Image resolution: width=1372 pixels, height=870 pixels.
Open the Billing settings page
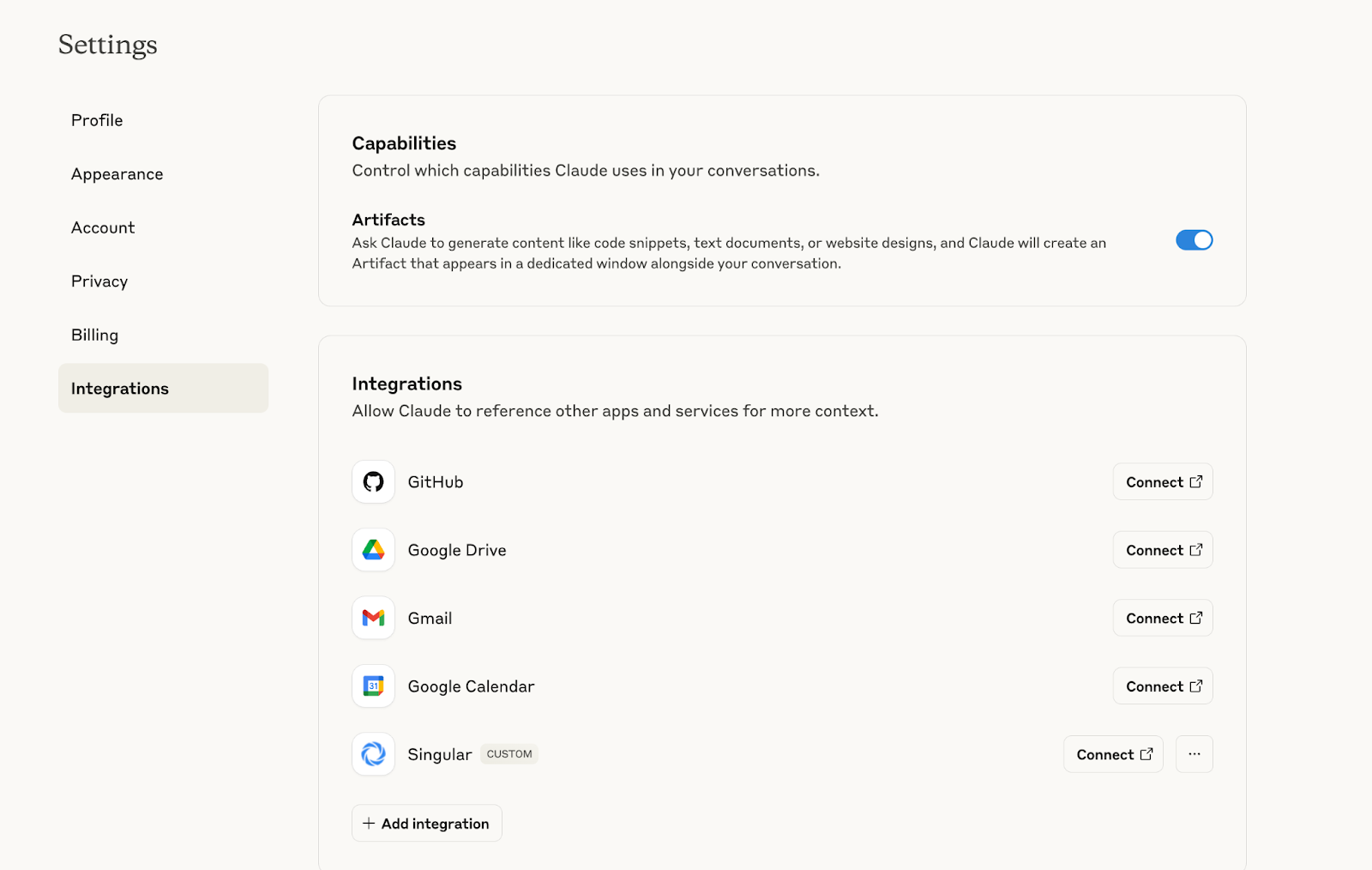coord(94,335)
